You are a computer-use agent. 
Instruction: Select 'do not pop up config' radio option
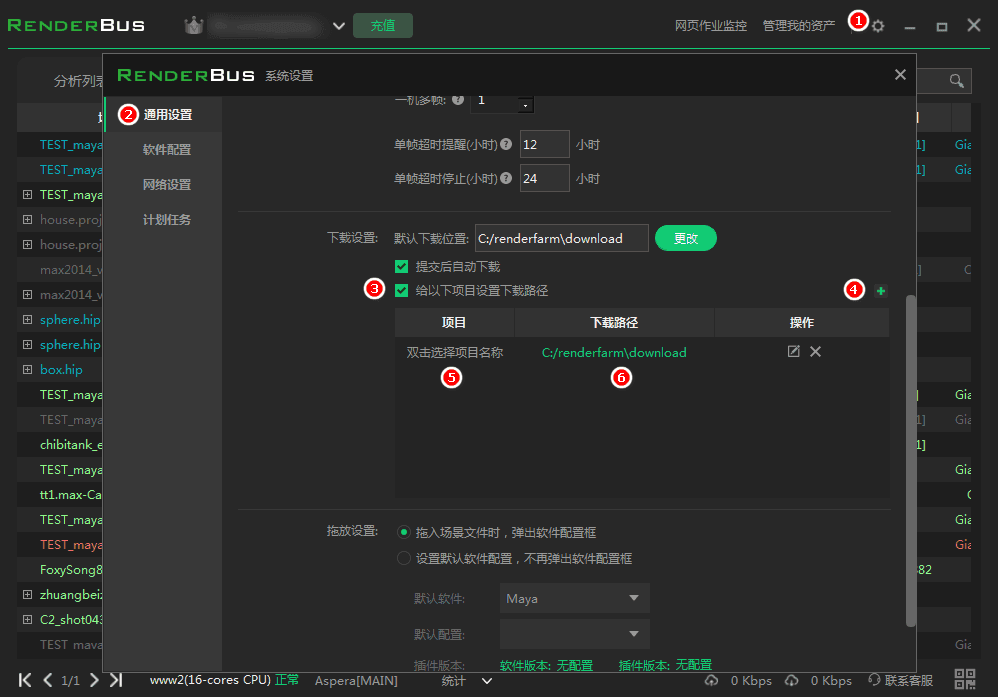404,558
